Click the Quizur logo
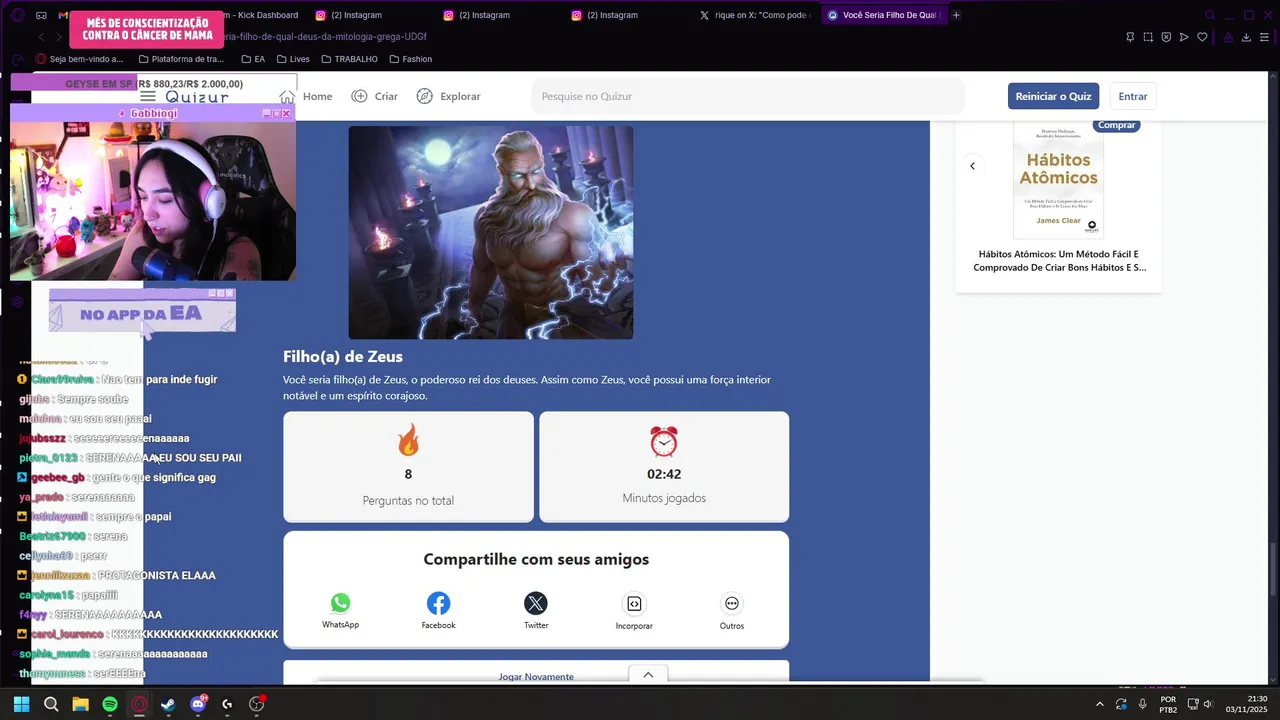 (197, 96)
